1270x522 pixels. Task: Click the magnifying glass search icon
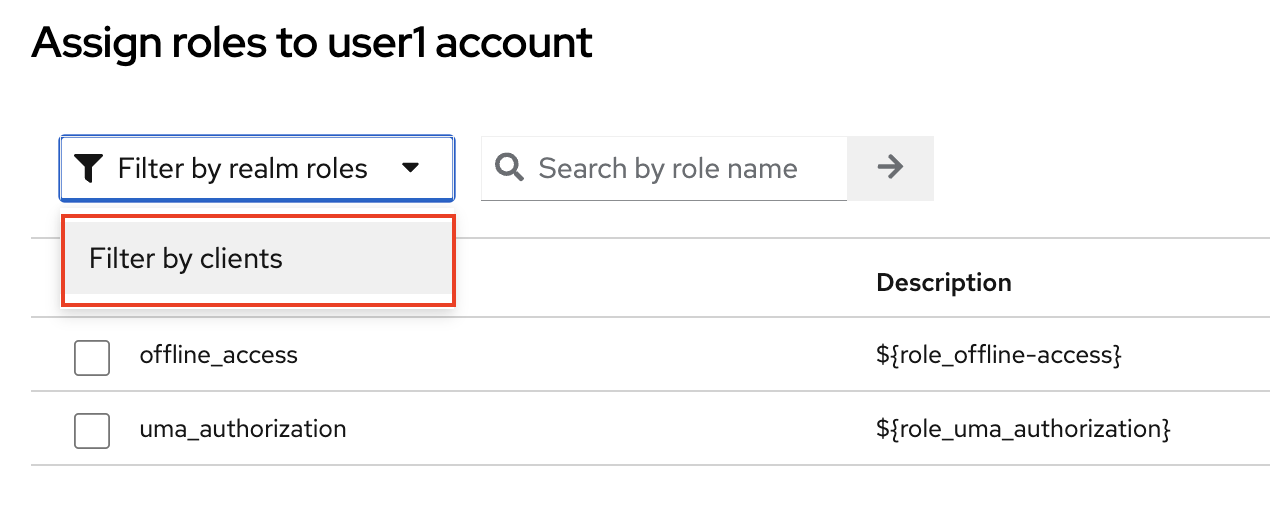point(510,168)
